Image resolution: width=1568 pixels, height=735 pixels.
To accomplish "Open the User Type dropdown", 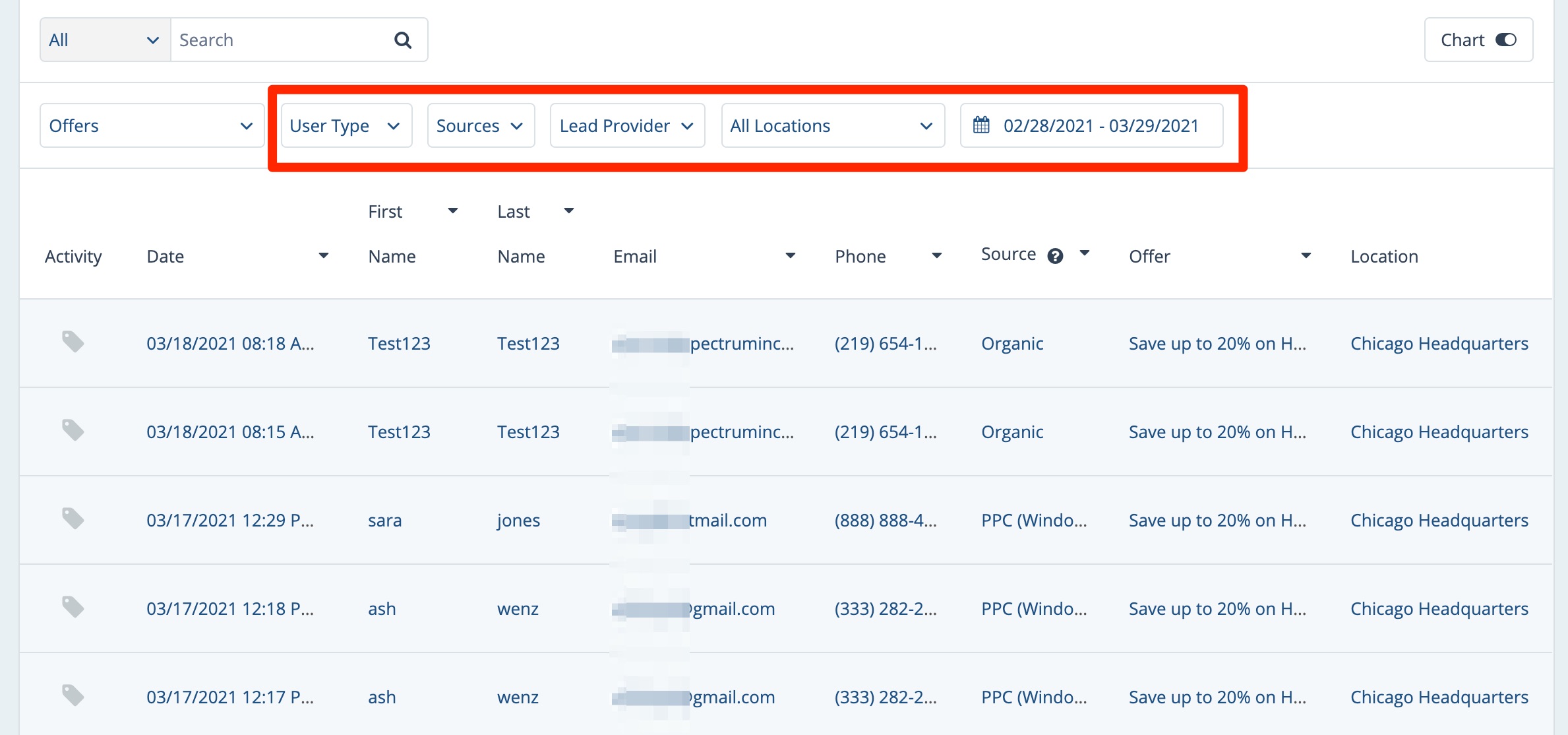I will 346,125.
